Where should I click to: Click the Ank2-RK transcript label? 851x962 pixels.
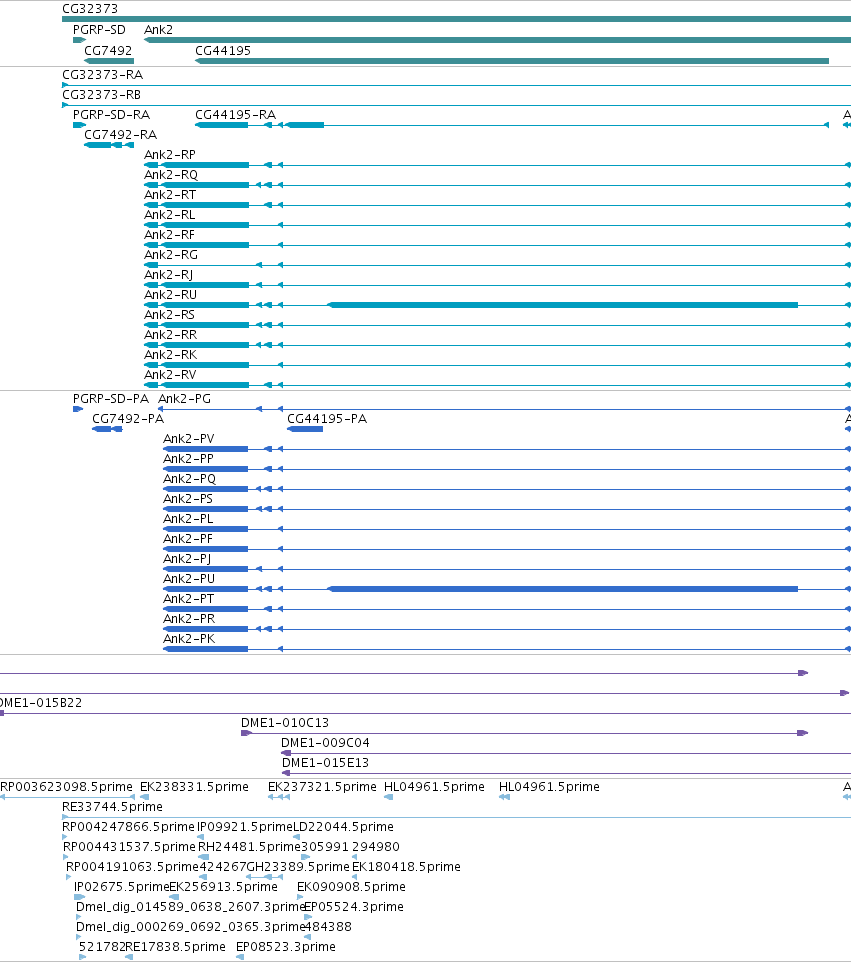171,355
